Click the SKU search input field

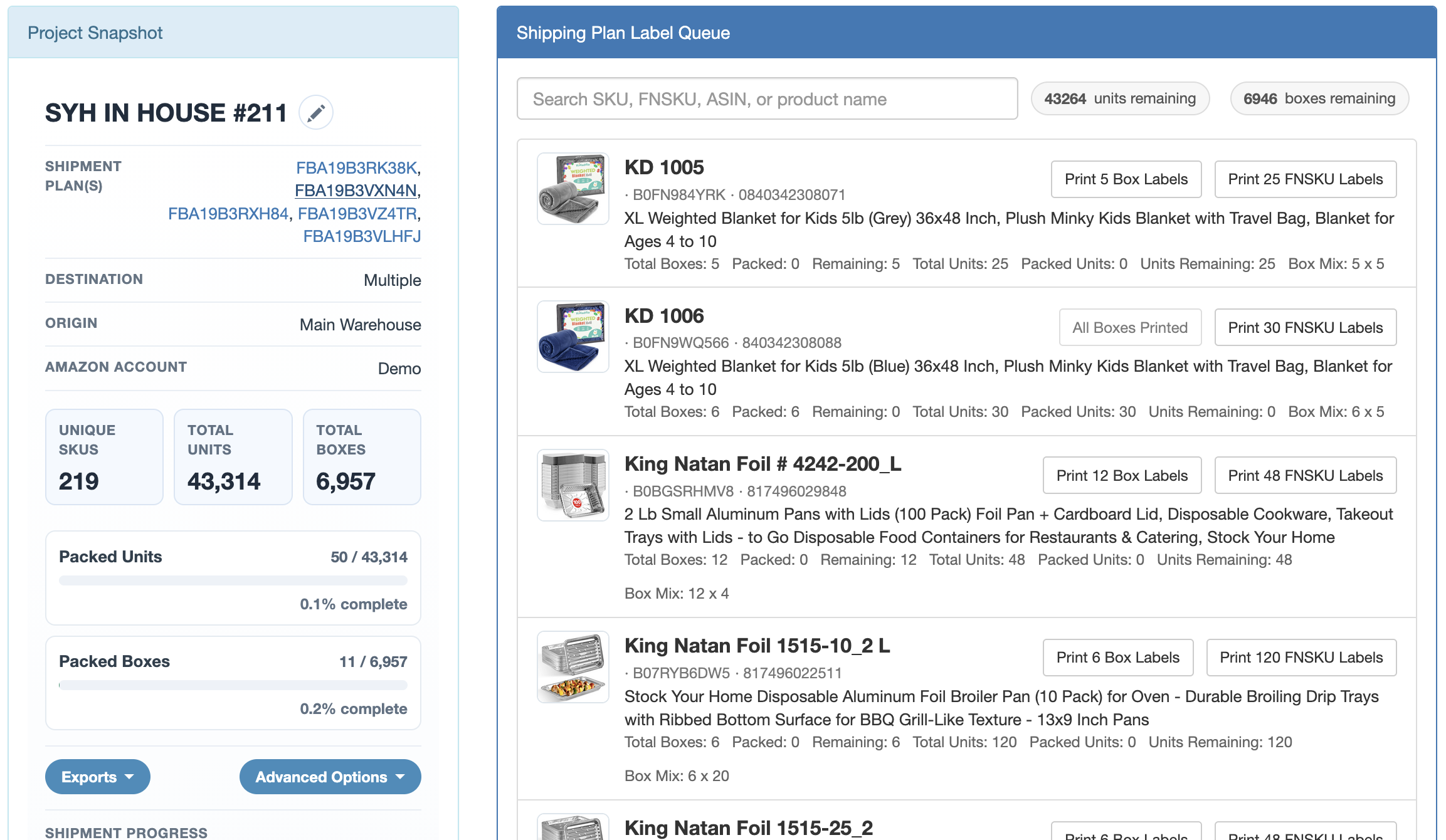tap(768, 98)
